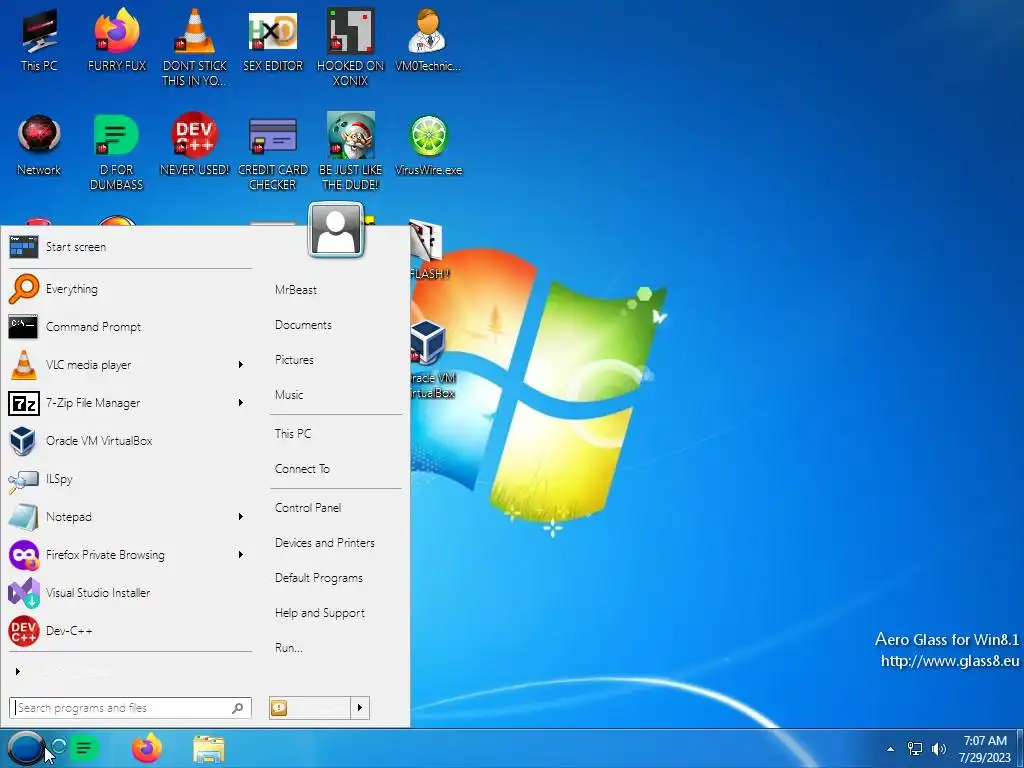This screenshot has width=1024, height=768.
Task: Open Start screen from the Start menu
Action: tap(130, 247)
